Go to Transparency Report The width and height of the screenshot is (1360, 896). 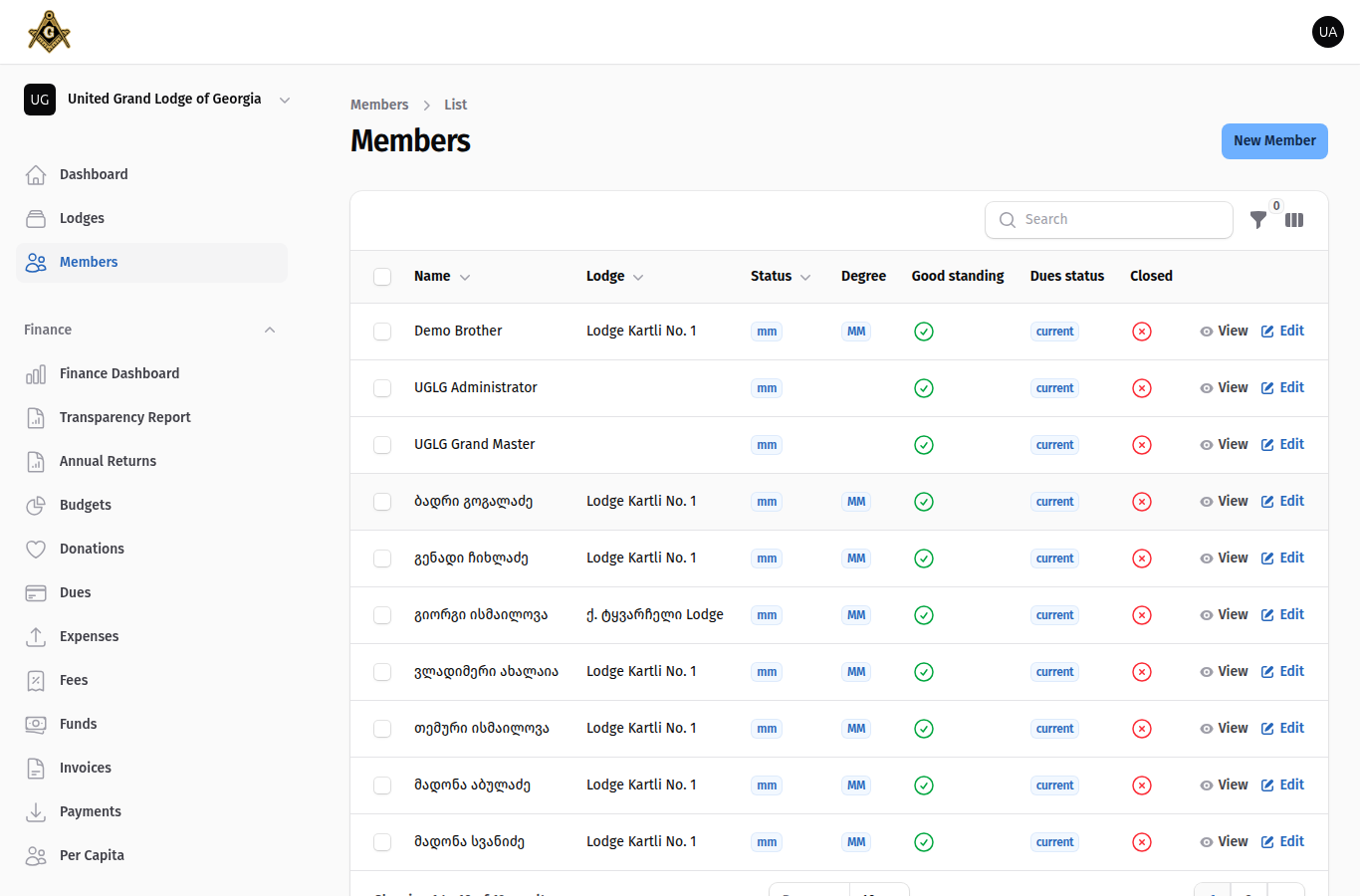(151, 417)
